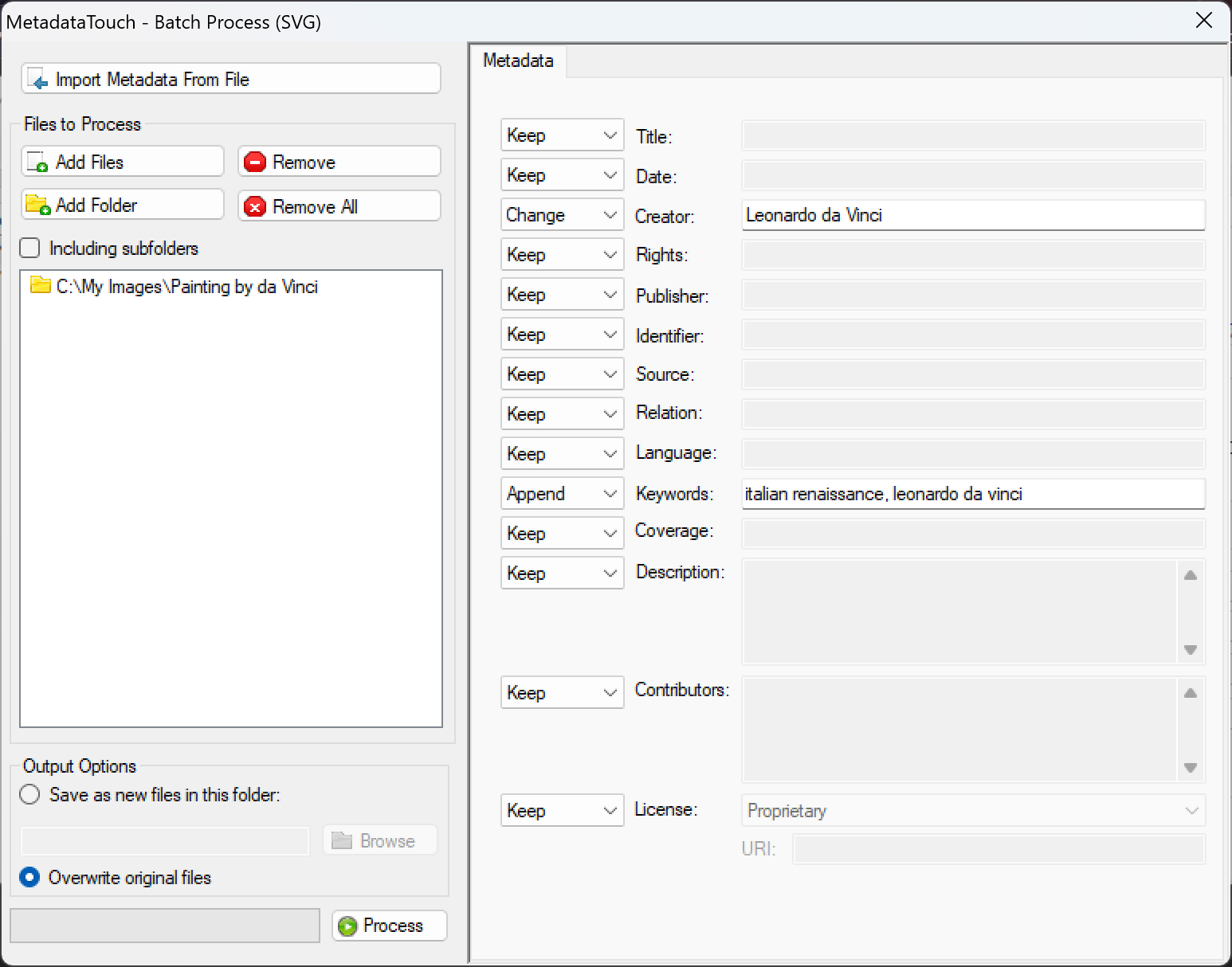Click the green Process play icon
This screenshot has width=1232, height=967.
[347, 926]
